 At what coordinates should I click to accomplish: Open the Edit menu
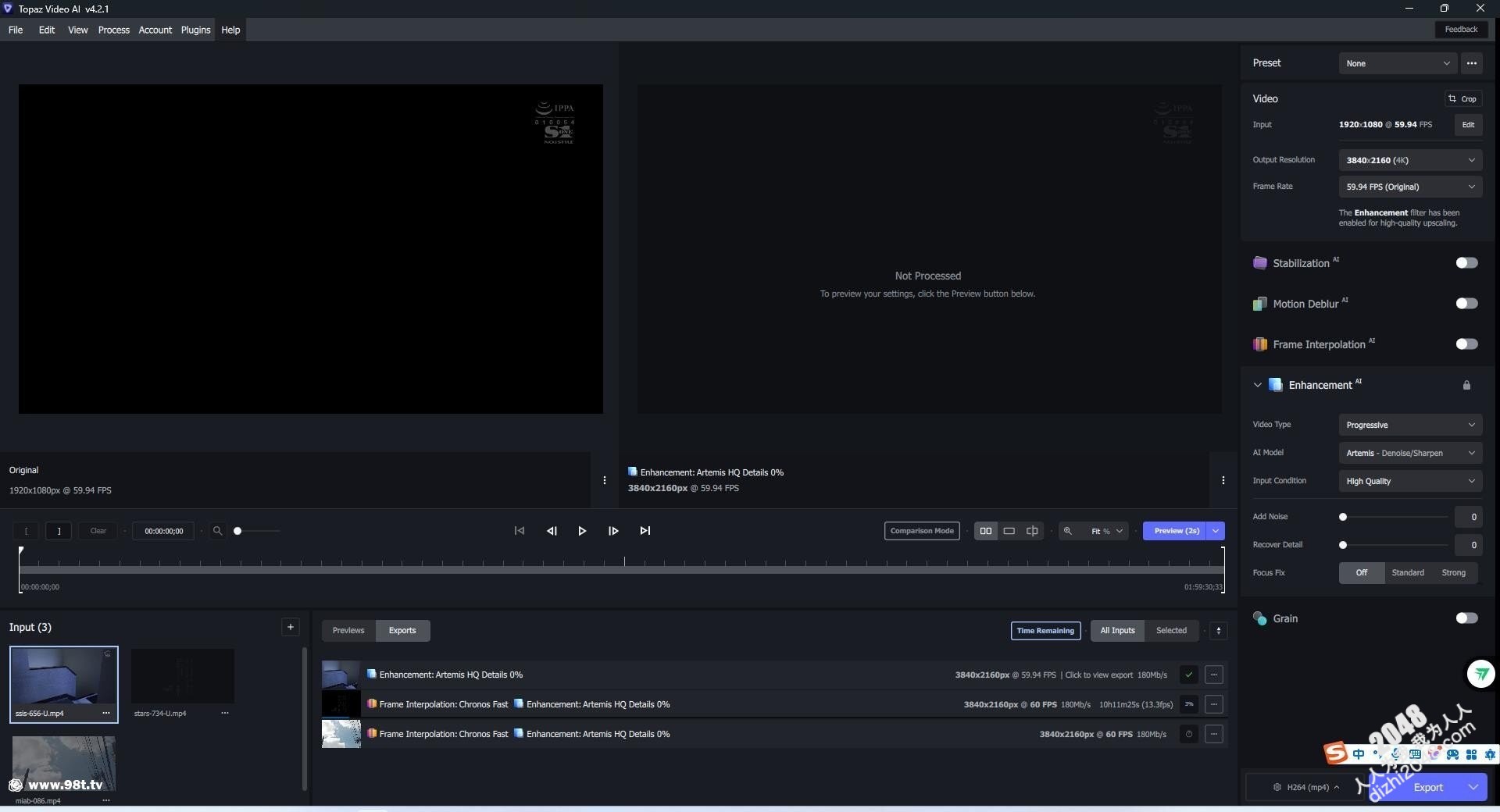click(47, 30)
